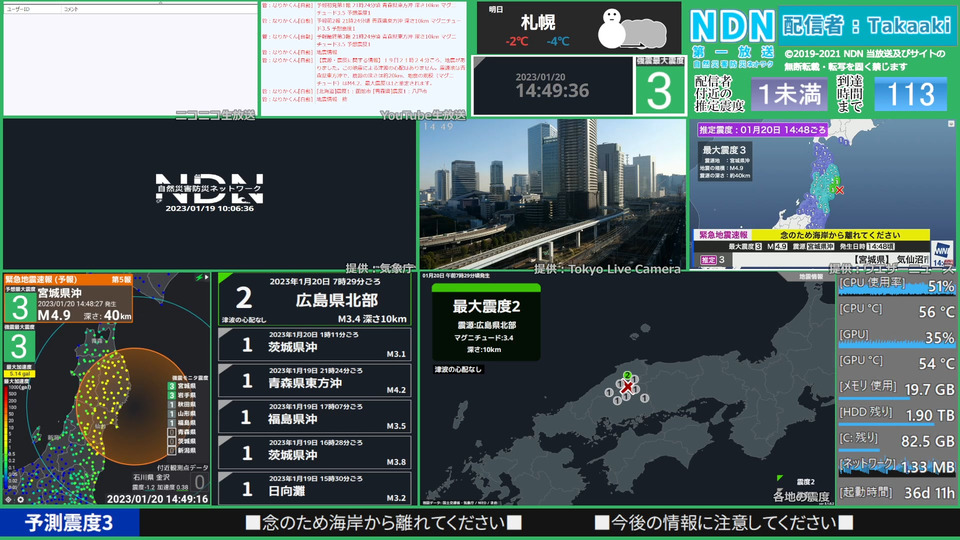Click the 念のため海岸から離れてください ticker message

383,523
